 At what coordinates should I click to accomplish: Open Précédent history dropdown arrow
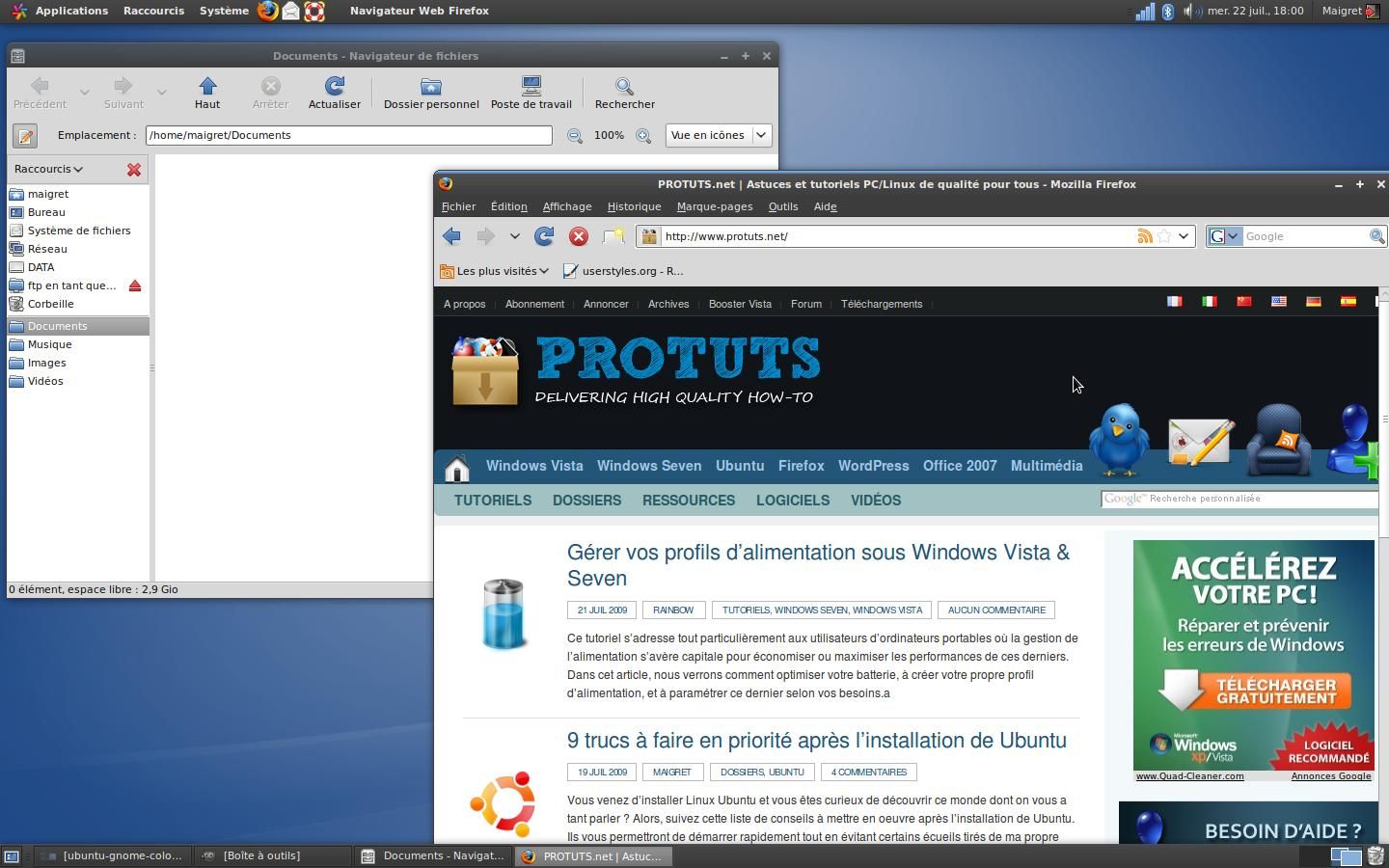(x=85, y=93)
